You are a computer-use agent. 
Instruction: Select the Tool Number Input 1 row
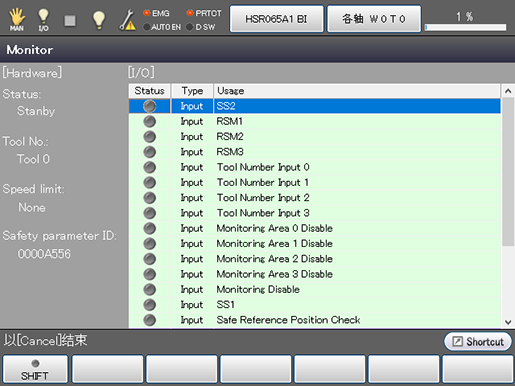(x=315, y=182)
